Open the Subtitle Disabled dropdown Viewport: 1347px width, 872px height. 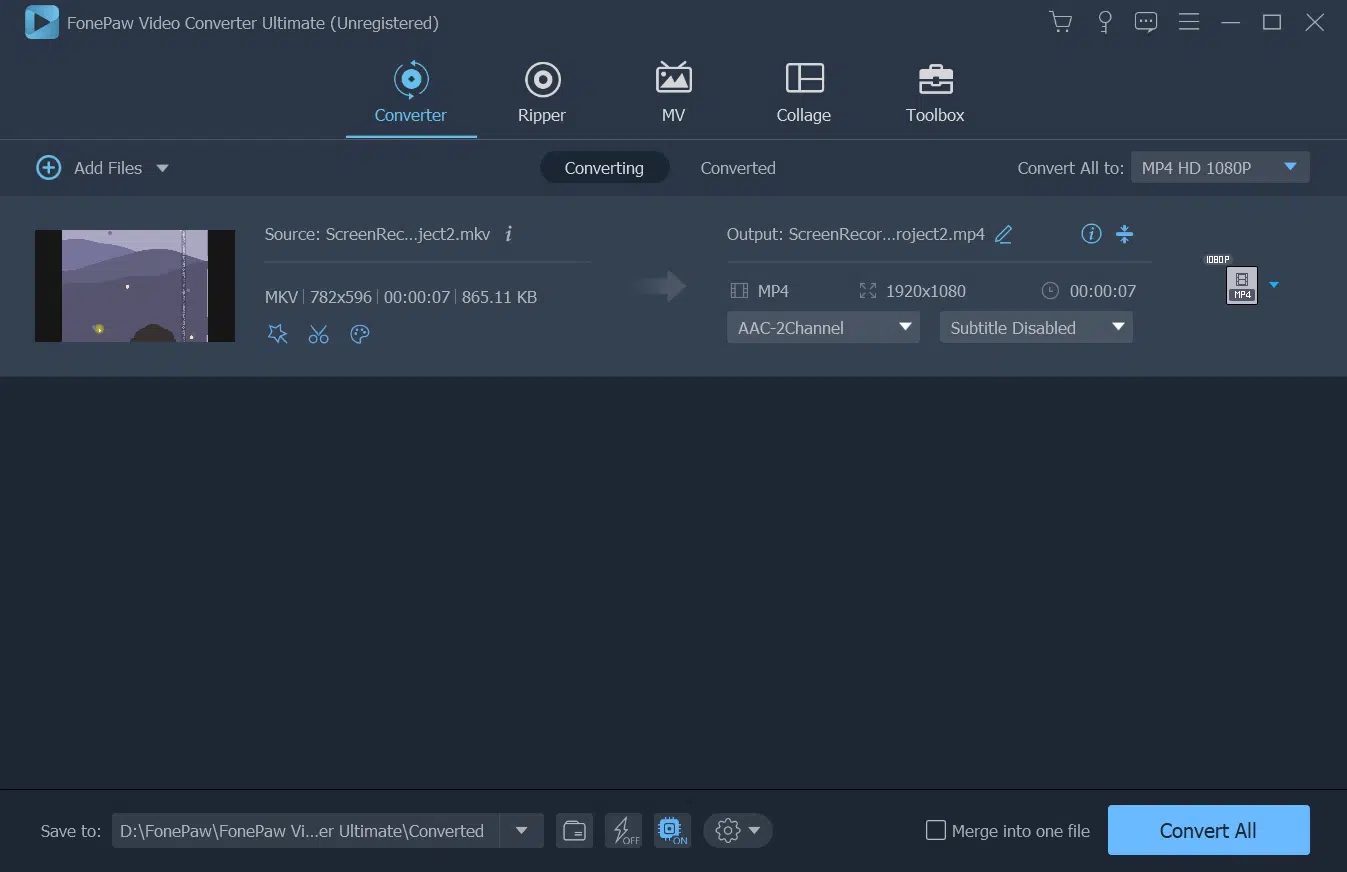[x=1036, y=327]
